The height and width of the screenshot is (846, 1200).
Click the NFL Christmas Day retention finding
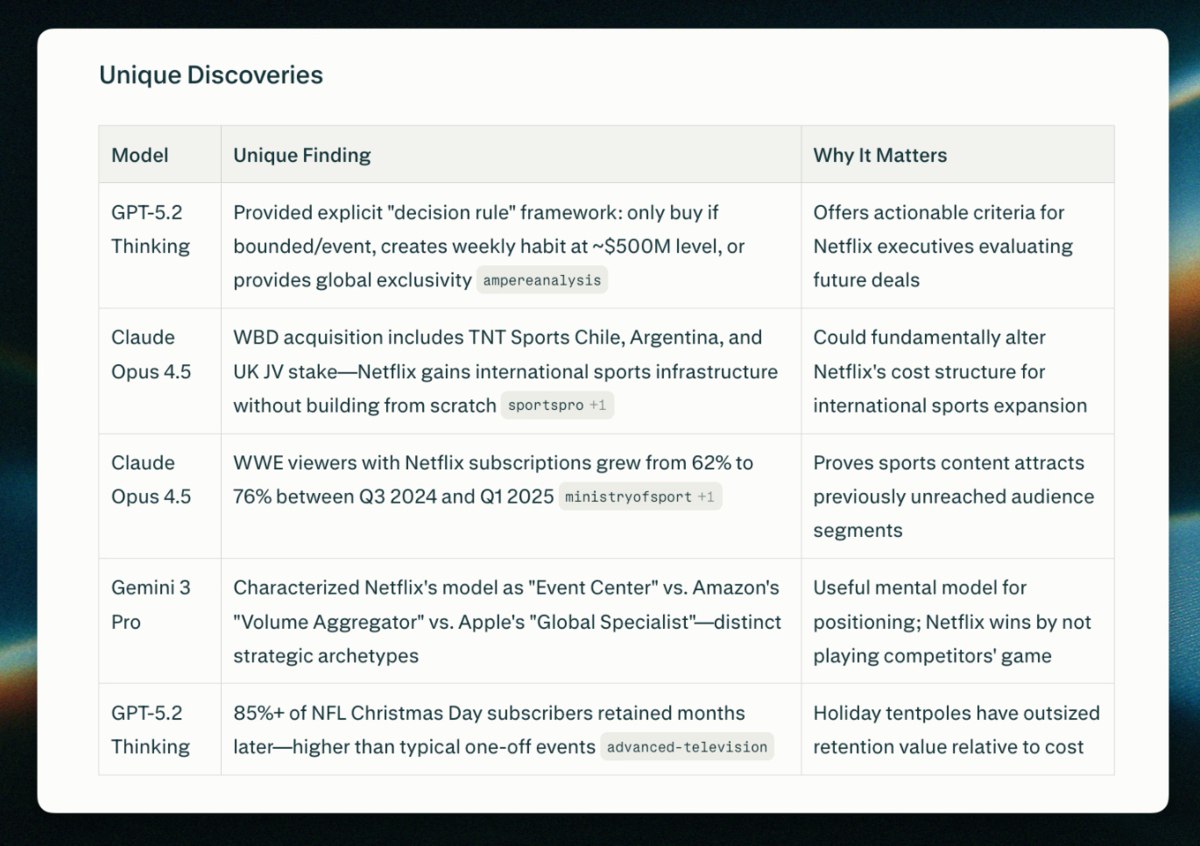coord(489,713)
